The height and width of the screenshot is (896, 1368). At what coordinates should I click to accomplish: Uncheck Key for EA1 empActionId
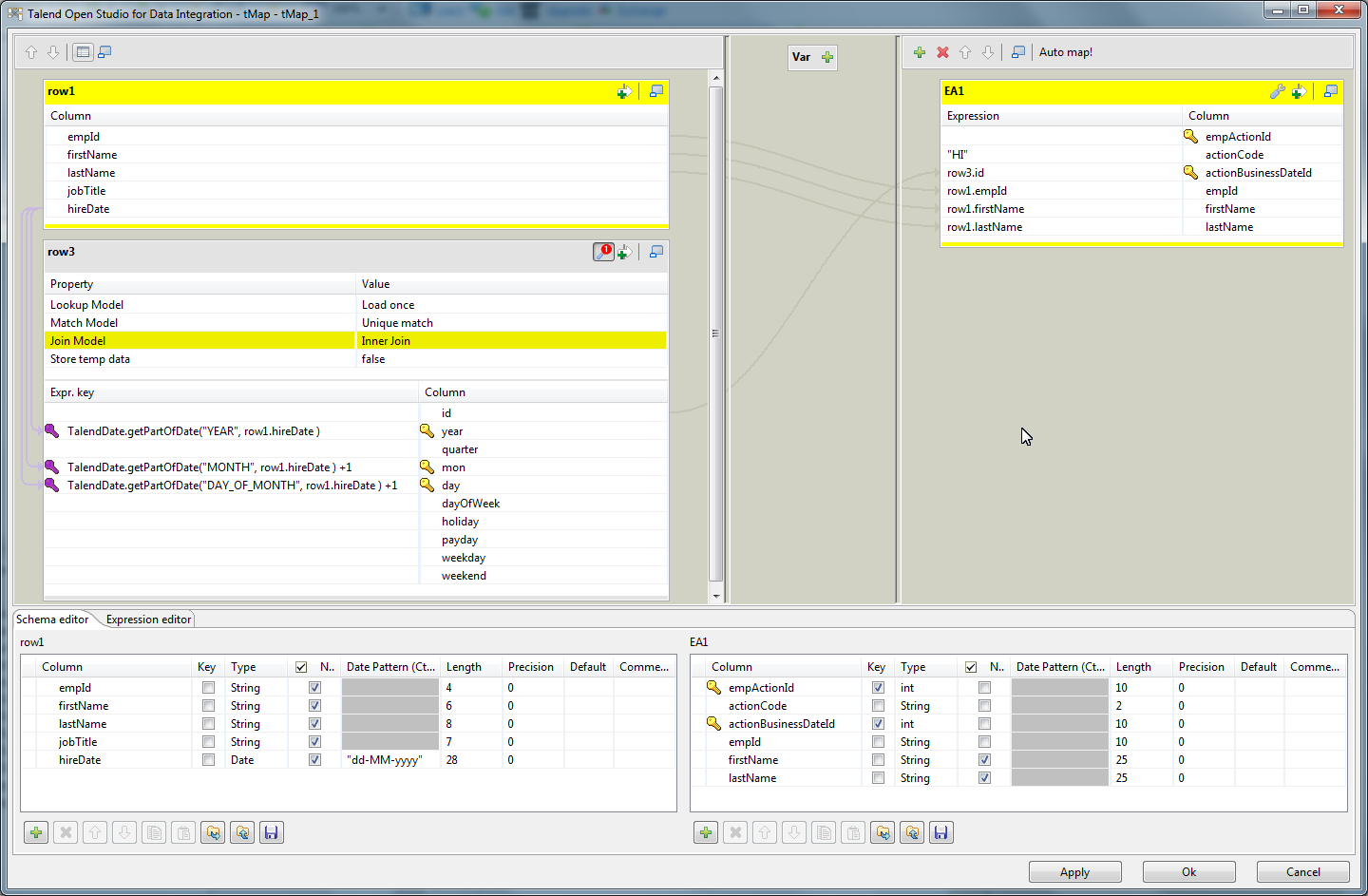point(878,688)
